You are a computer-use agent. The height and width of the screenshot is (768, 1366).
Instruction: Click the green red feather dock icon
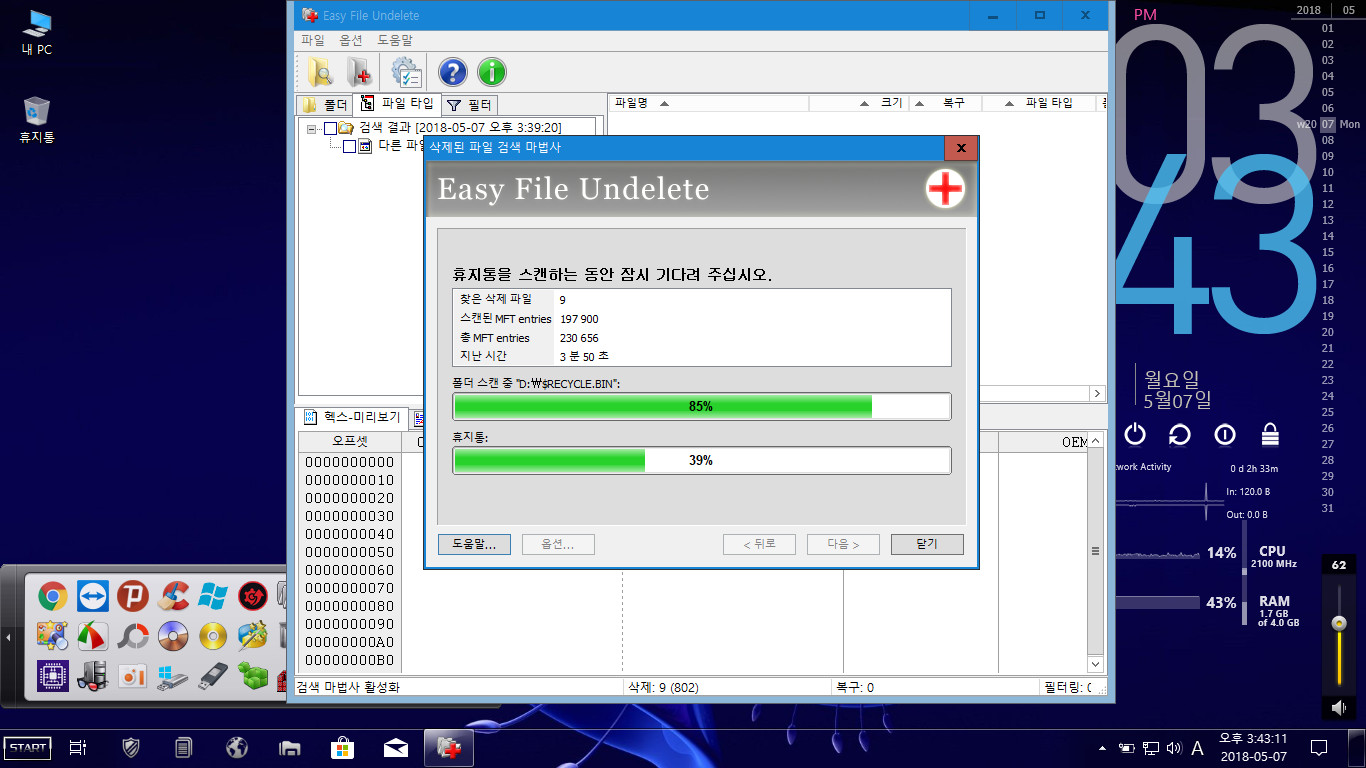coord(92,636)
